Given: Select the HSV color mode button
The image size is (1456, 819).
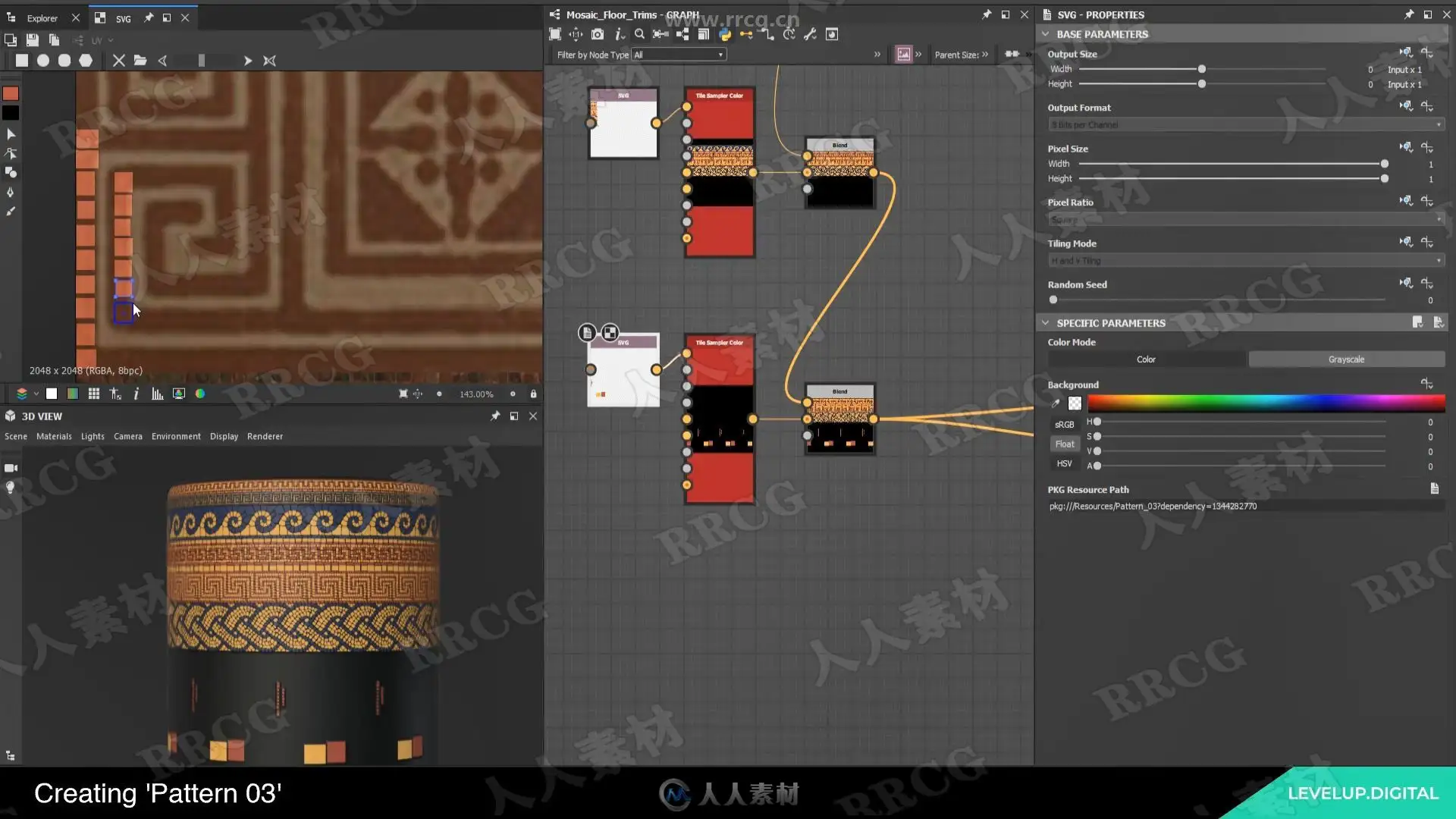Looking at the screenshot, I should (x=1064, y=463).
